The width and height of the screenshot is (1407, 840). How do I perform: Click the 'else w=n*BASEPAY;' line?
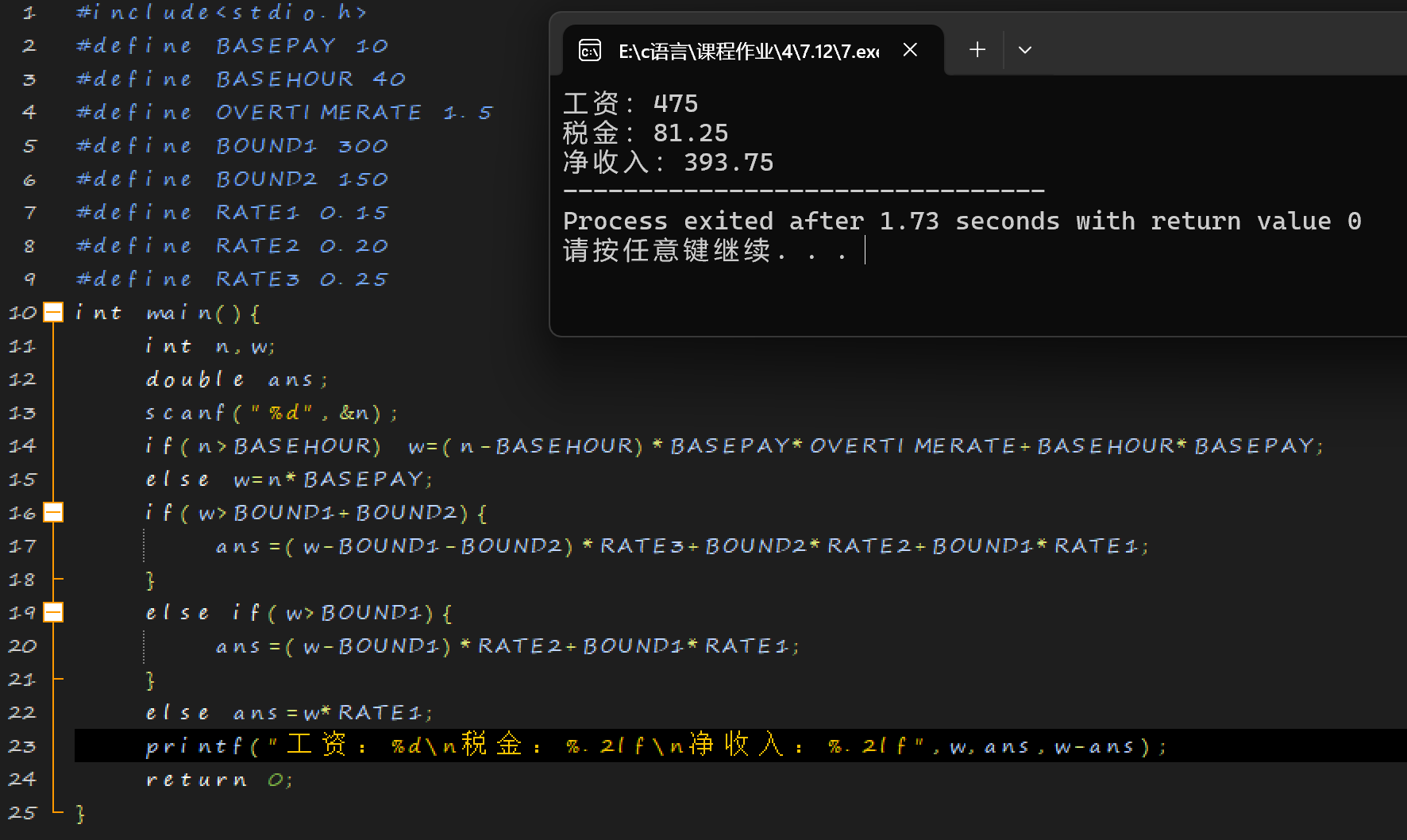(289, 480)
